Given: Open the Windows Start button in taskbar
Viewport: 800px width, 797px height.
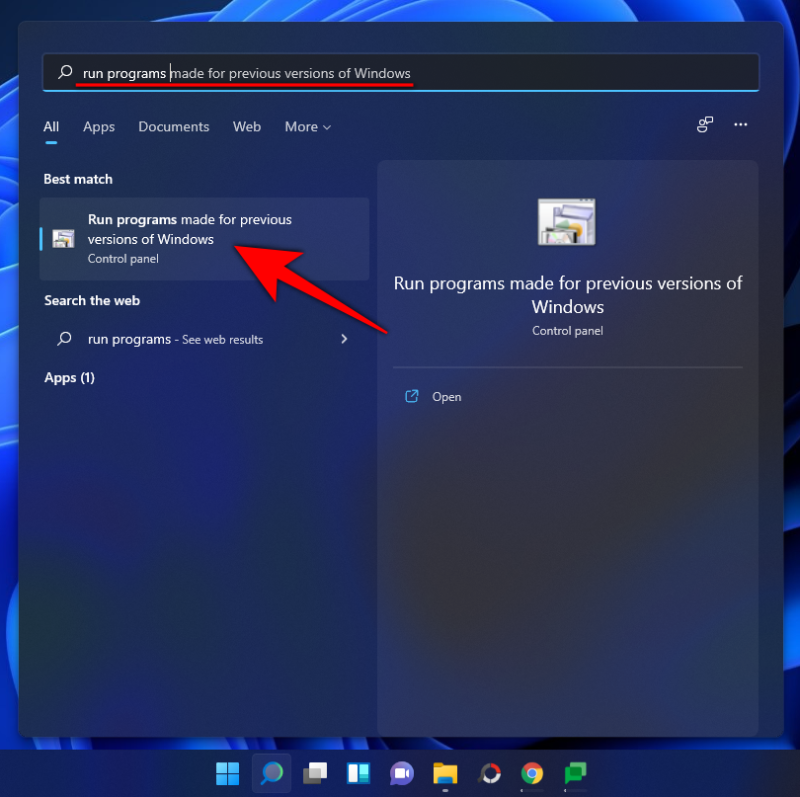Looking at the screenshot, I should click(228, 774).
